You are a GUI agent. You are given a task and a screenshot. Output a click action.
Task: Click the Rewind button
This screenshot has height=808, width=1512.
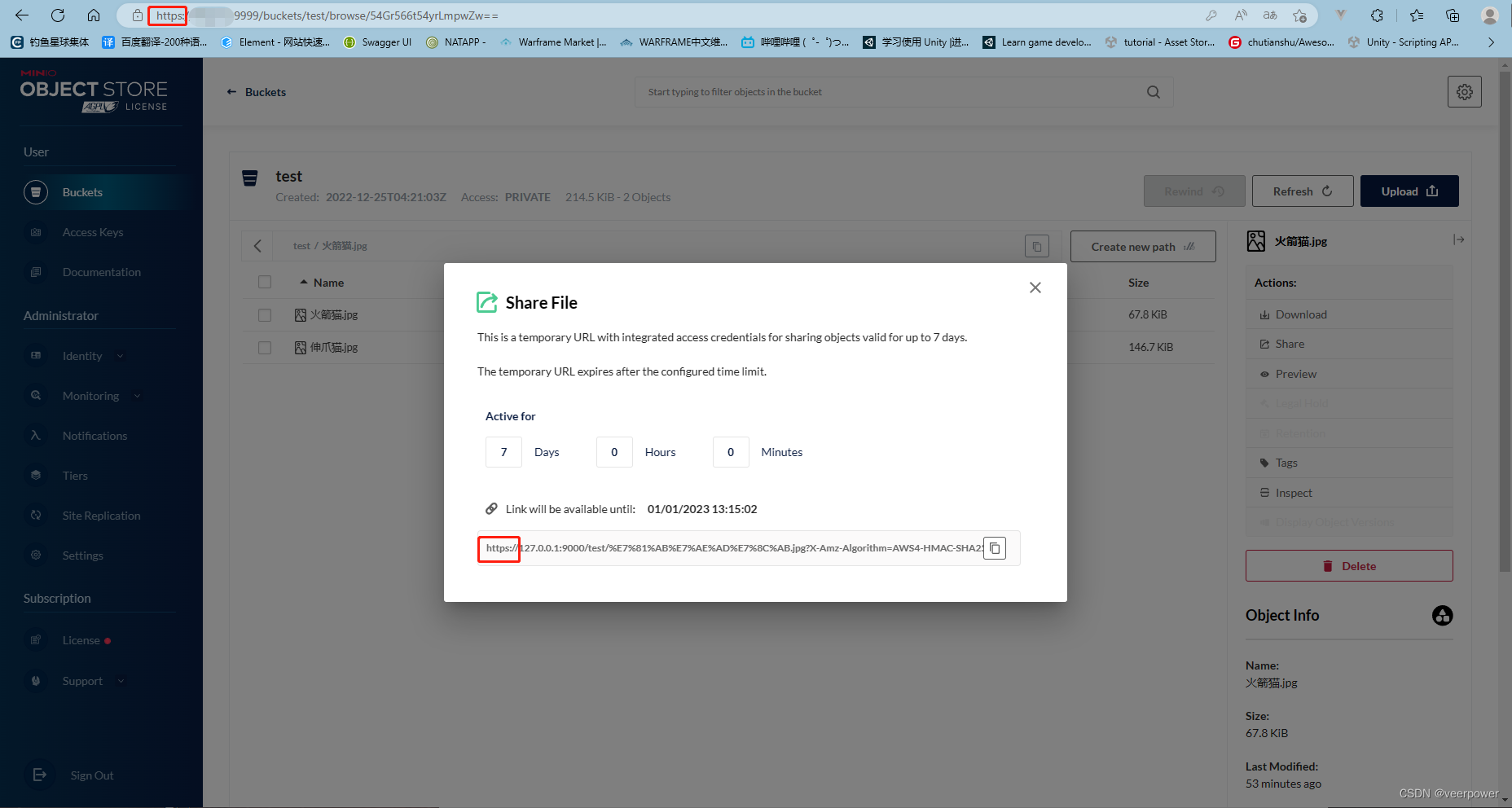click(x=1194, y=191)
